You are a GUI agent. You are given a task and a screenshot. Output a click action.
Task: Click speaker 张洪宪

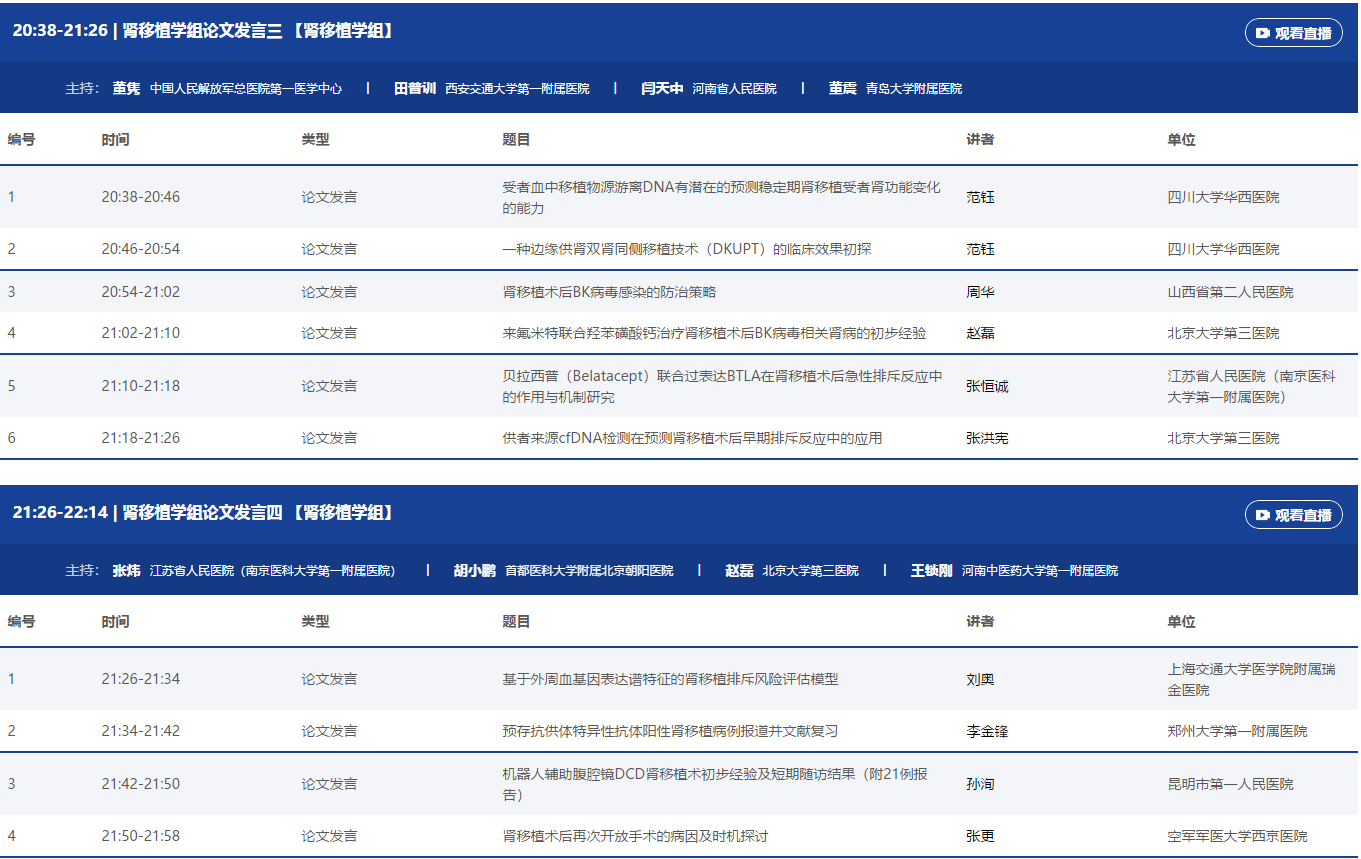point(987,438)
